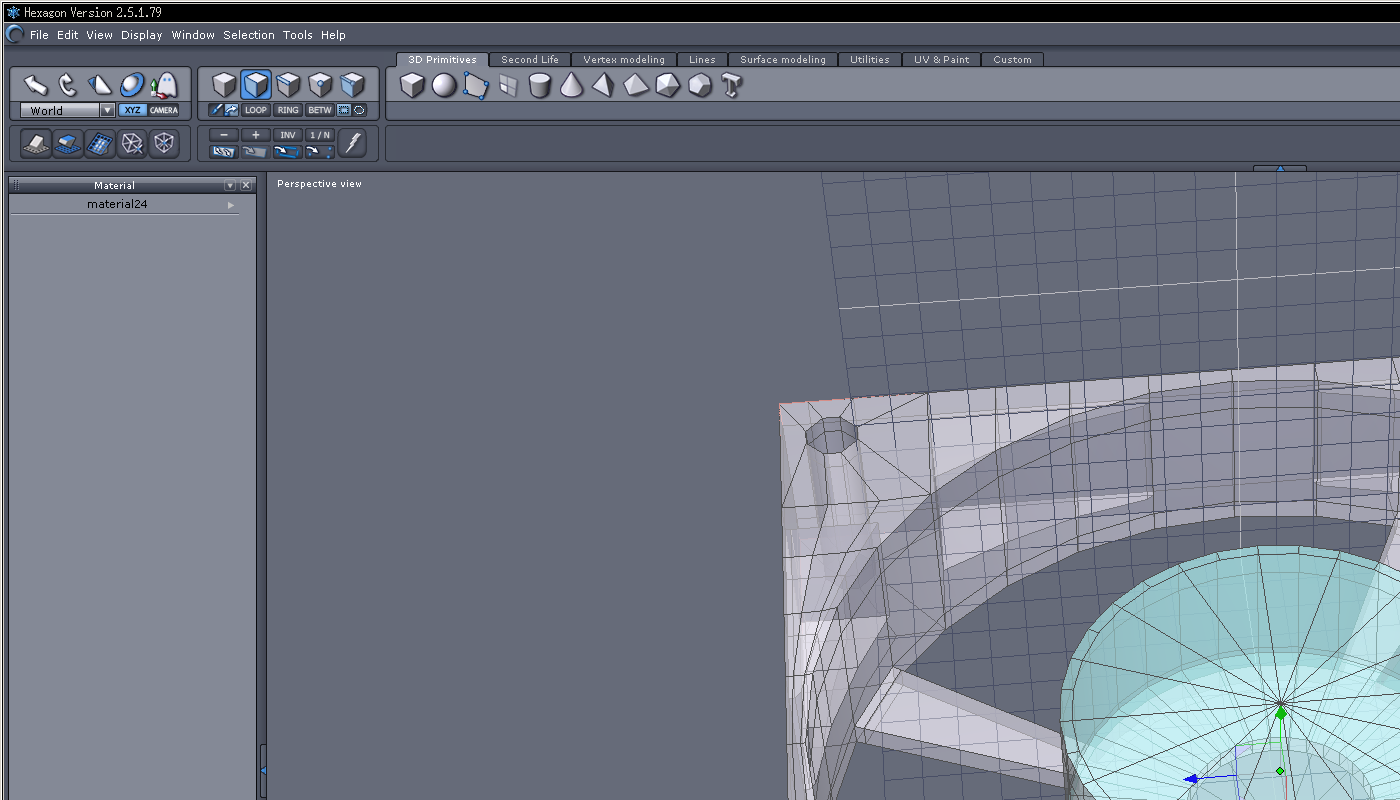Toggle XYZ manipulator mode
The height and width of the screenshot is (800, 1400).
point(132,110)
